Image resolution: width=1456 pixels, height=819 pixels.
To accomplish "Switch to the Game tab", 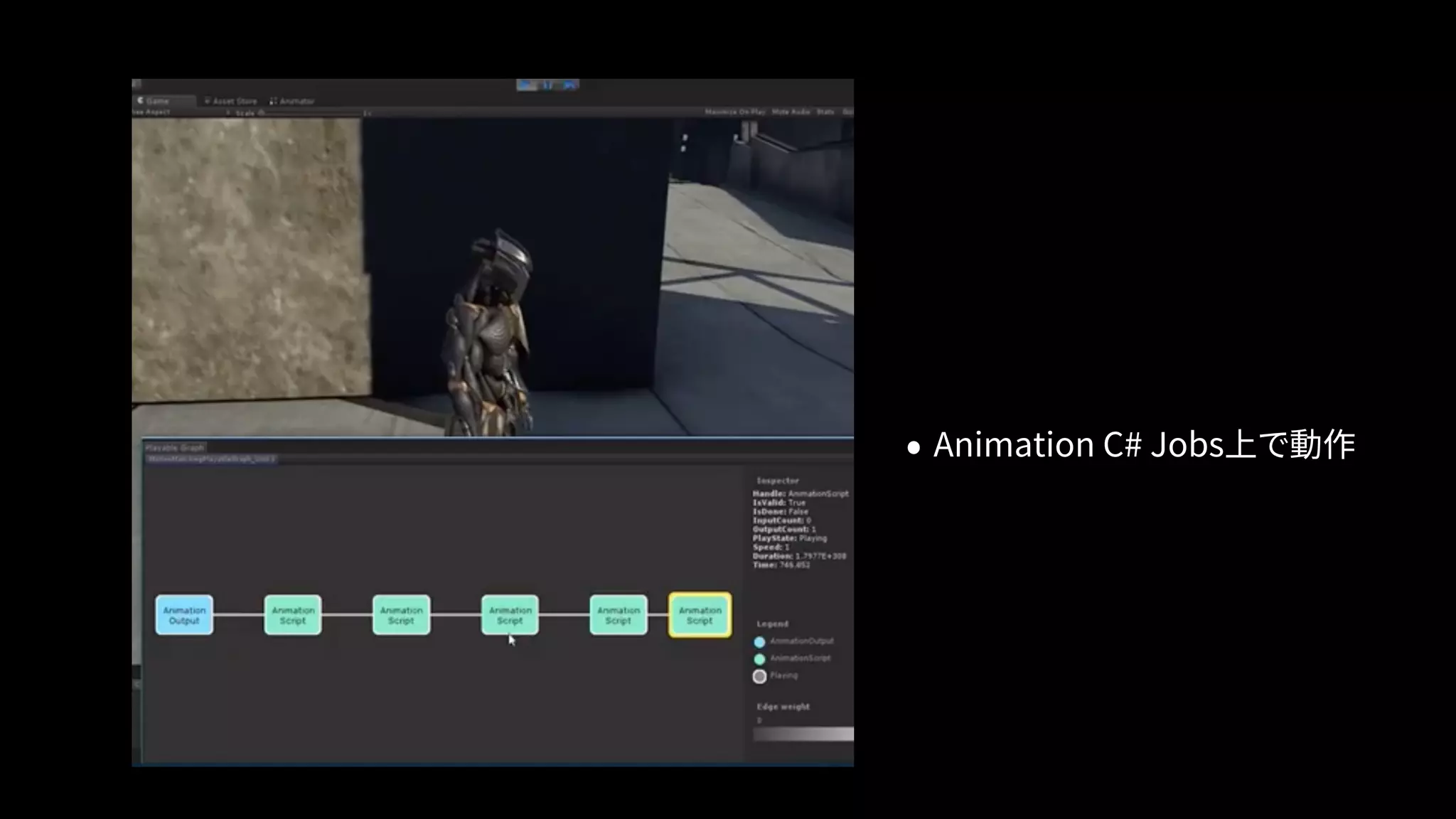I will point(163,101).
